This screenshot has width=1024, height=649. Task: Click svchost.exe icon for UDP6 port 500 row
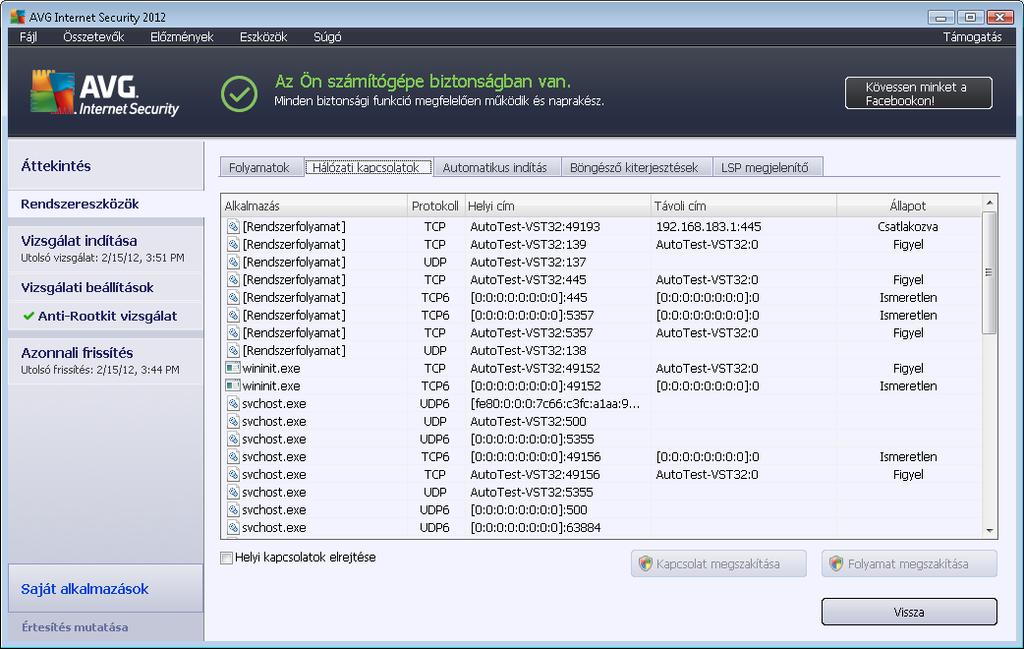click(x=233, y=509)
